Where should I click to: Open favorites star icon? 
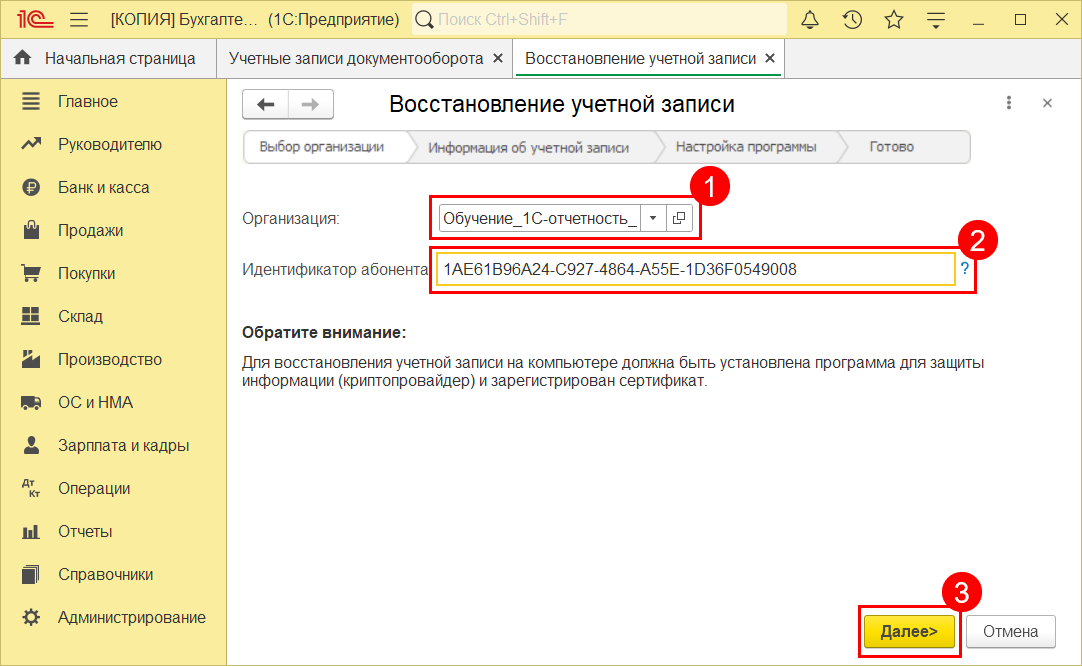pyautogui.click(x=894, y=19)
